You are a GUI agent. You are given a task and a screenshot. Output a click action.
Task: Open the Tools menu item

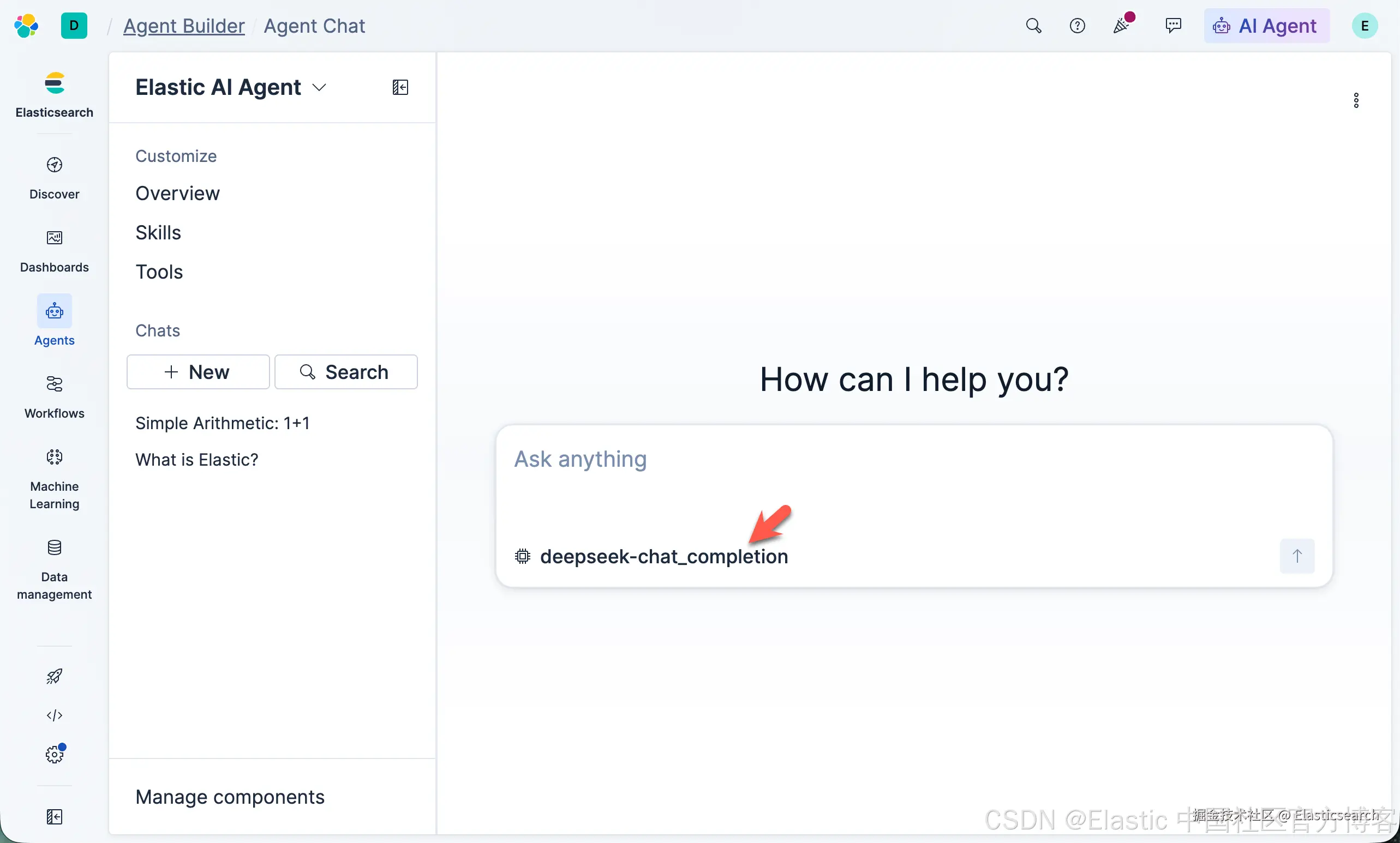(159, 272)
